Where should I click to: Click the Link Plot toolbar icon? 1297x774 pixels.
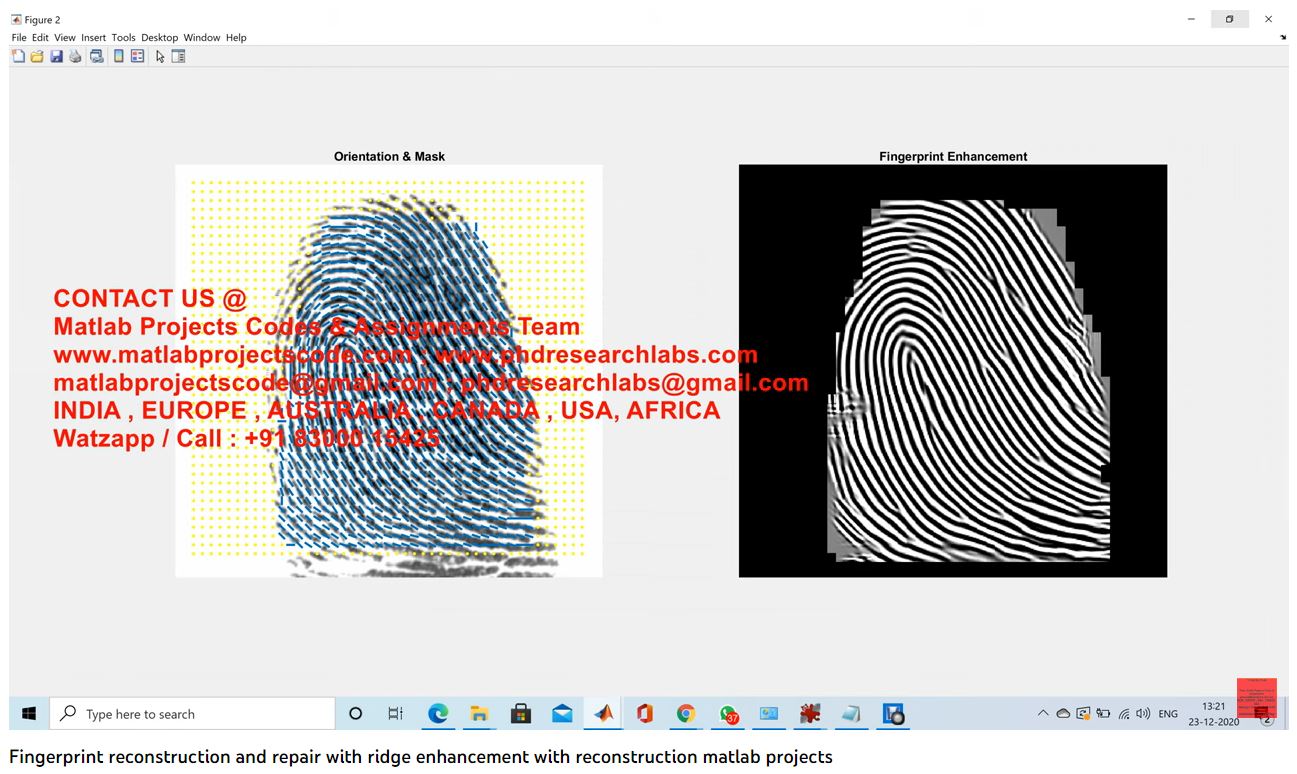pos(96,57)
